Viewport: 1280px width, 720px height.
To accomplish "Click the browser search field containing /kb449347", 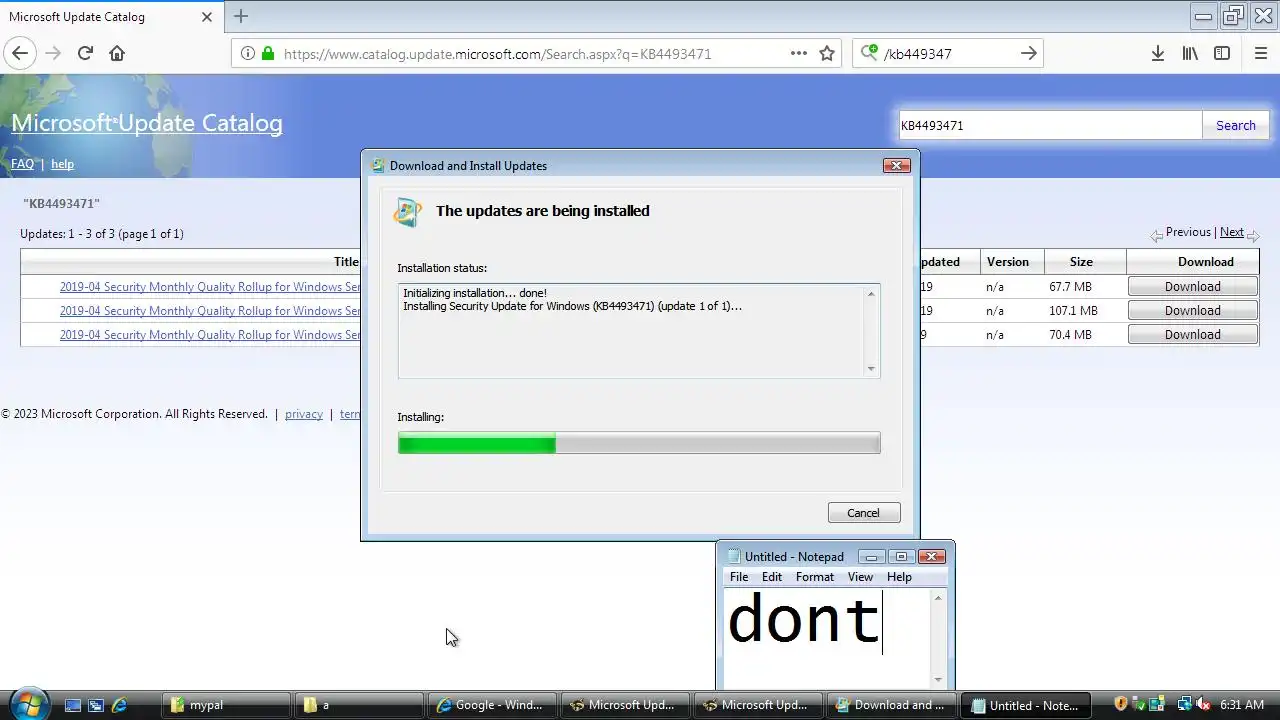I will click(x=948, y=54).
